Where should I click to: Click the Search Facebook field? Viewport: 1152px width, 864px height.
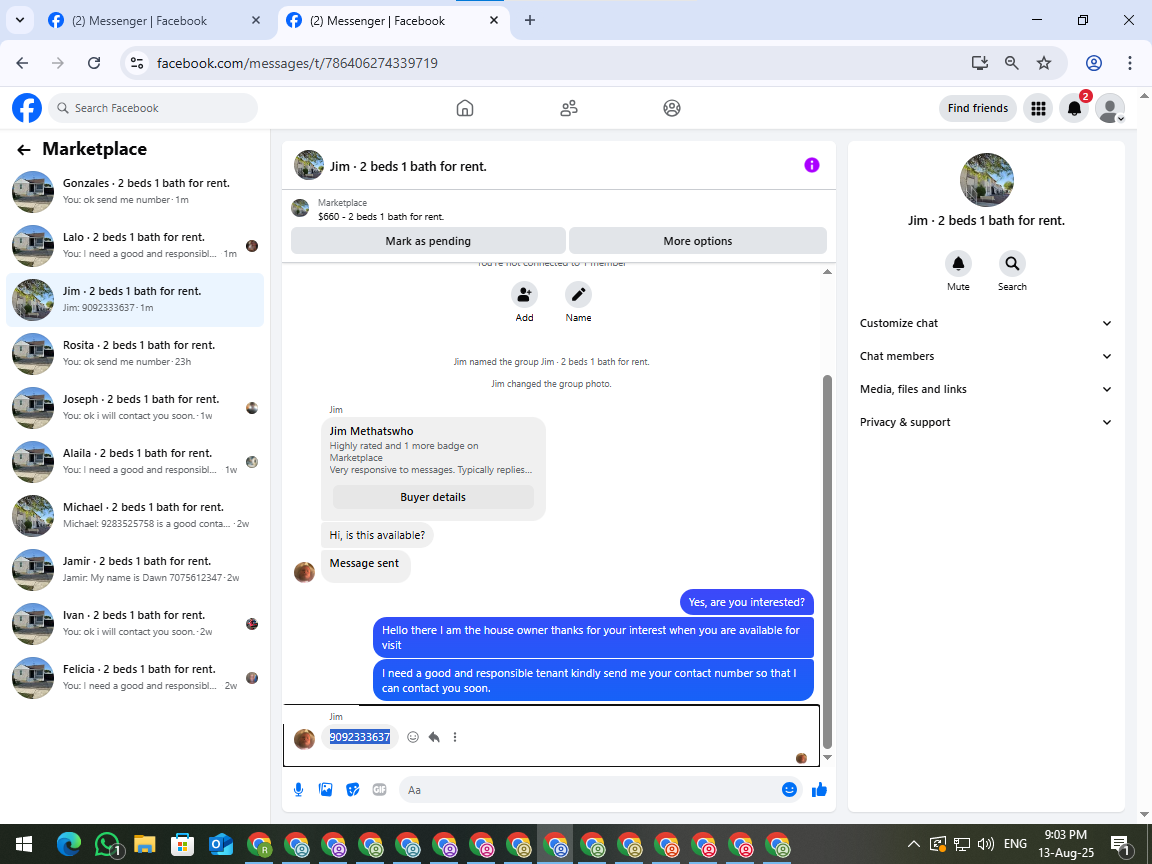[x=154, y=108]
